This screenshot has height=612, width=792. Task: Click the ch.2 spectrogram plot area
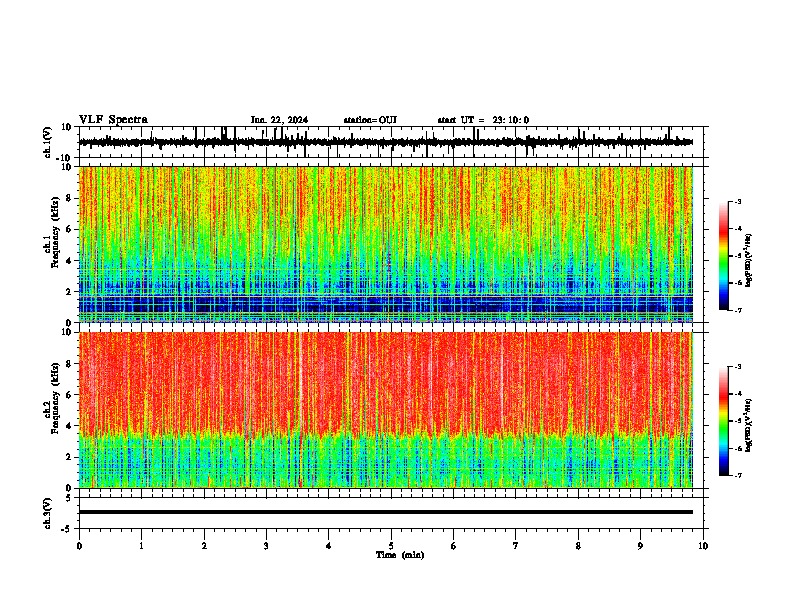pos(386,410)
